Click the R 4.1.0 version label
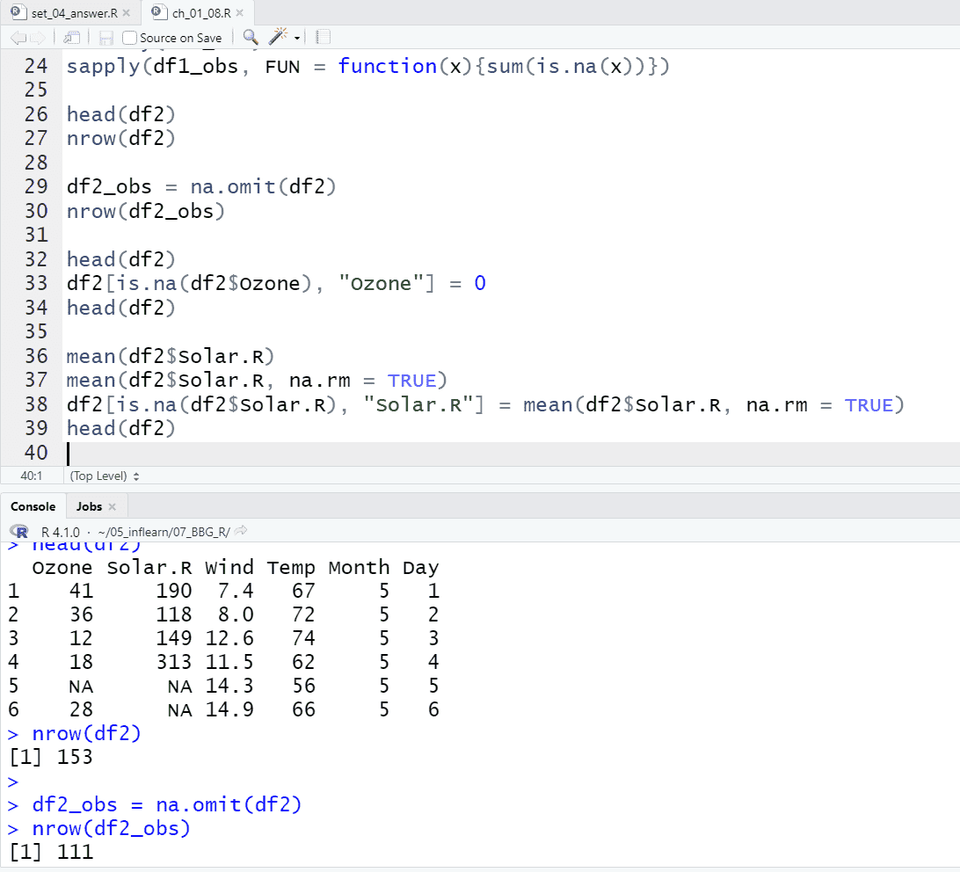Screen dimensions: 960x872 [x=60, y=532]
